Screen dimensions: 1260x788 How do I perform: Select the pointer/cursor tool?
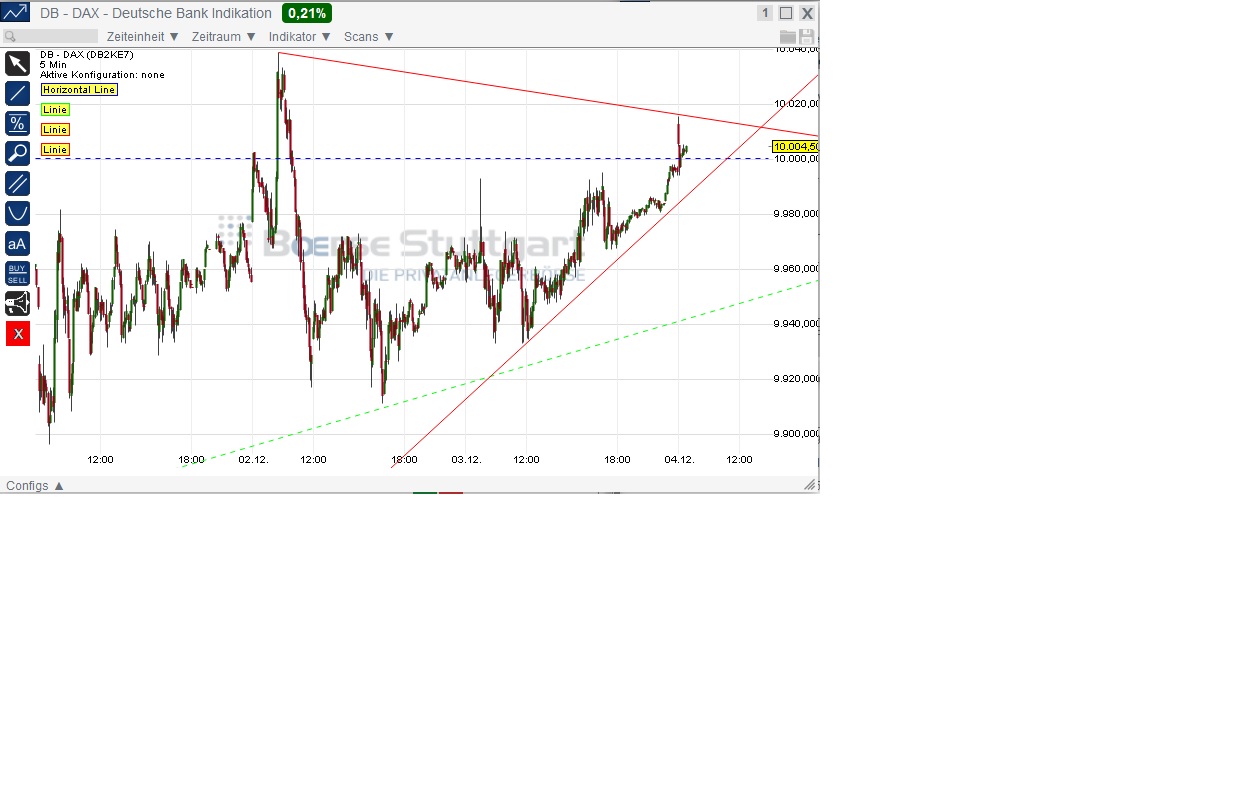pyautogui.click(x=16, y=63)
